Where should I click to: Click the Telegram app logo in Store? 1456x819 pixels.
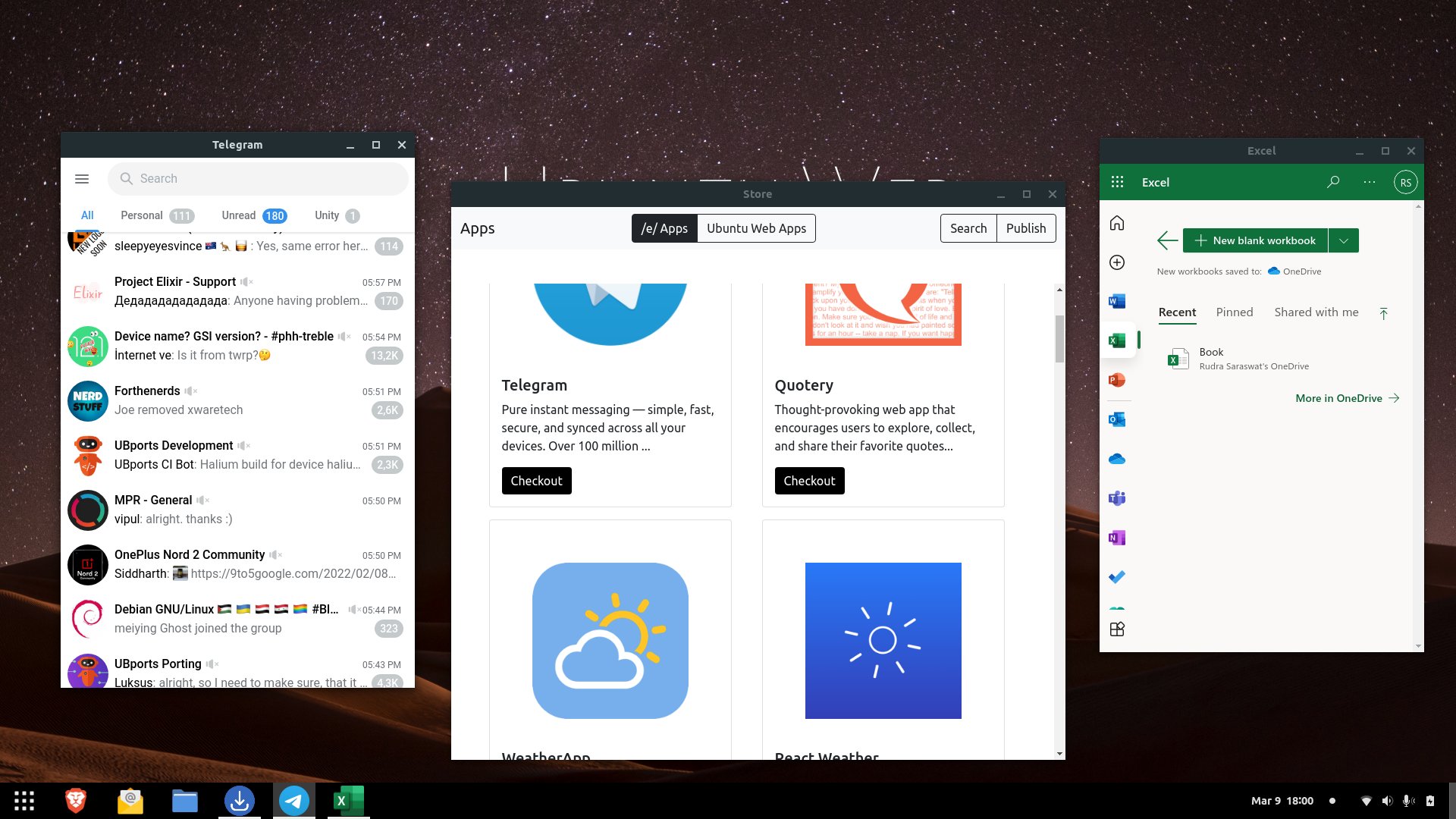coord(610,314)
